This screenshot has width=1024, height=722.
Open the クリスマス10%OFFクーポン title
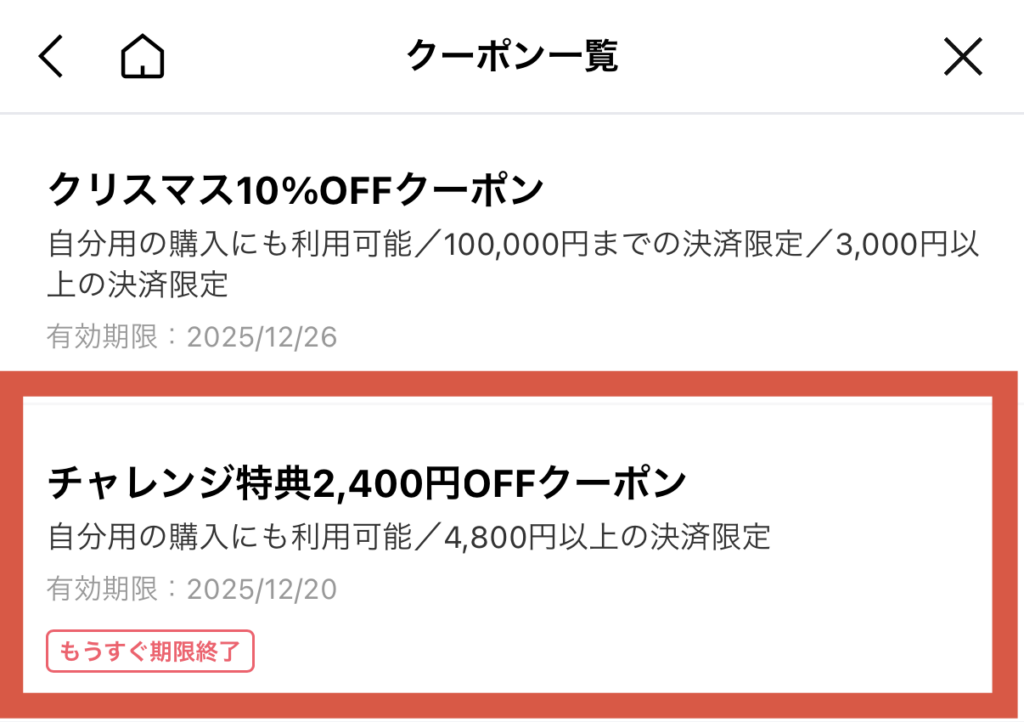point(296,189)
